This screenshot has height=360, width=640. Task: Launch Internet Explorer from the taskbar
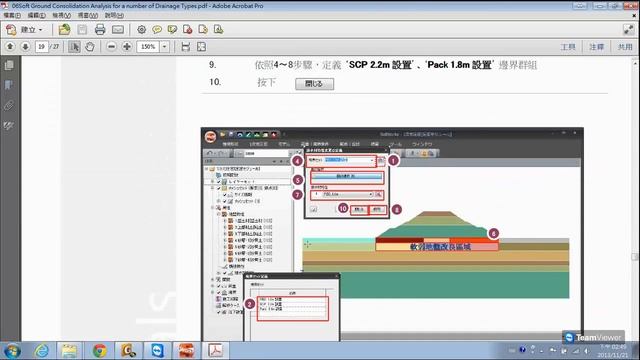42,351
